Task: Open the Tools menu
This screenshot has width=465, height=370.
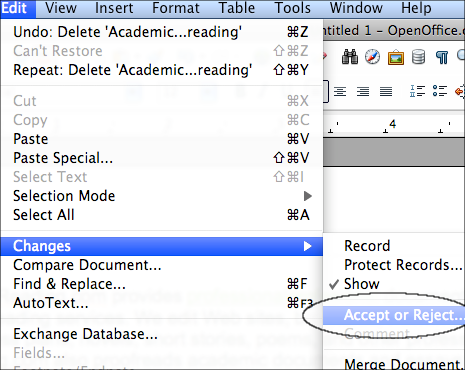Action: [293, 8]
